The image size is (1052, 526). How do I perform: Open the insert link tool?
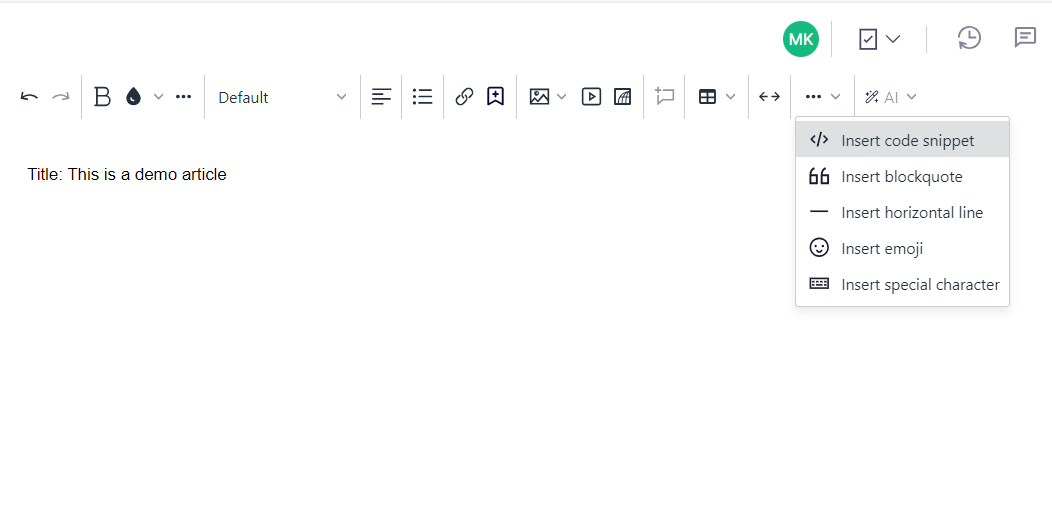tap(464, 97)
